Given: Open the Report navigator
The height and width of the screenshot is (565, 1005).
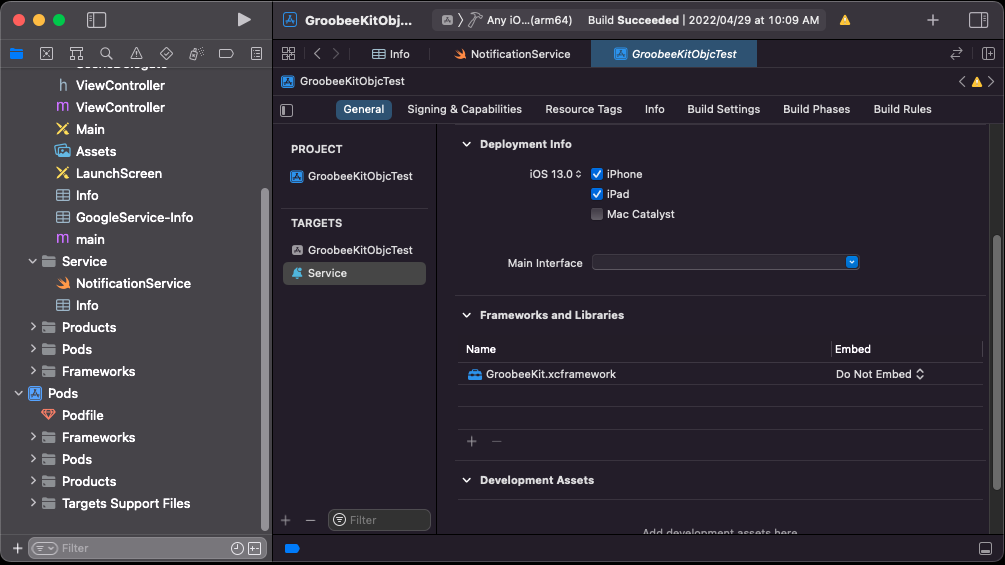Looking at the screenshot, I should click(256, 54).
